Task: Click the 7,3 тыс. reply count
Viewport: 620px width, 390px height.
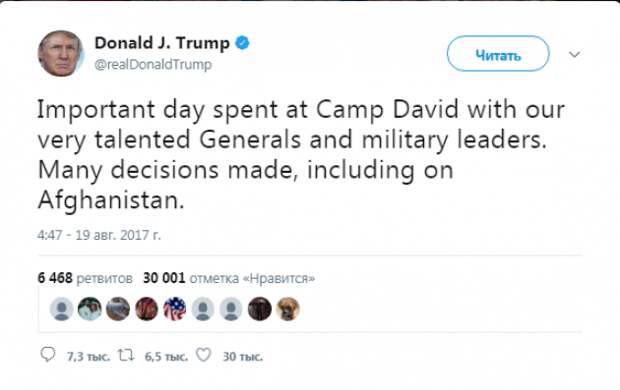Action: tap(88, 357)
